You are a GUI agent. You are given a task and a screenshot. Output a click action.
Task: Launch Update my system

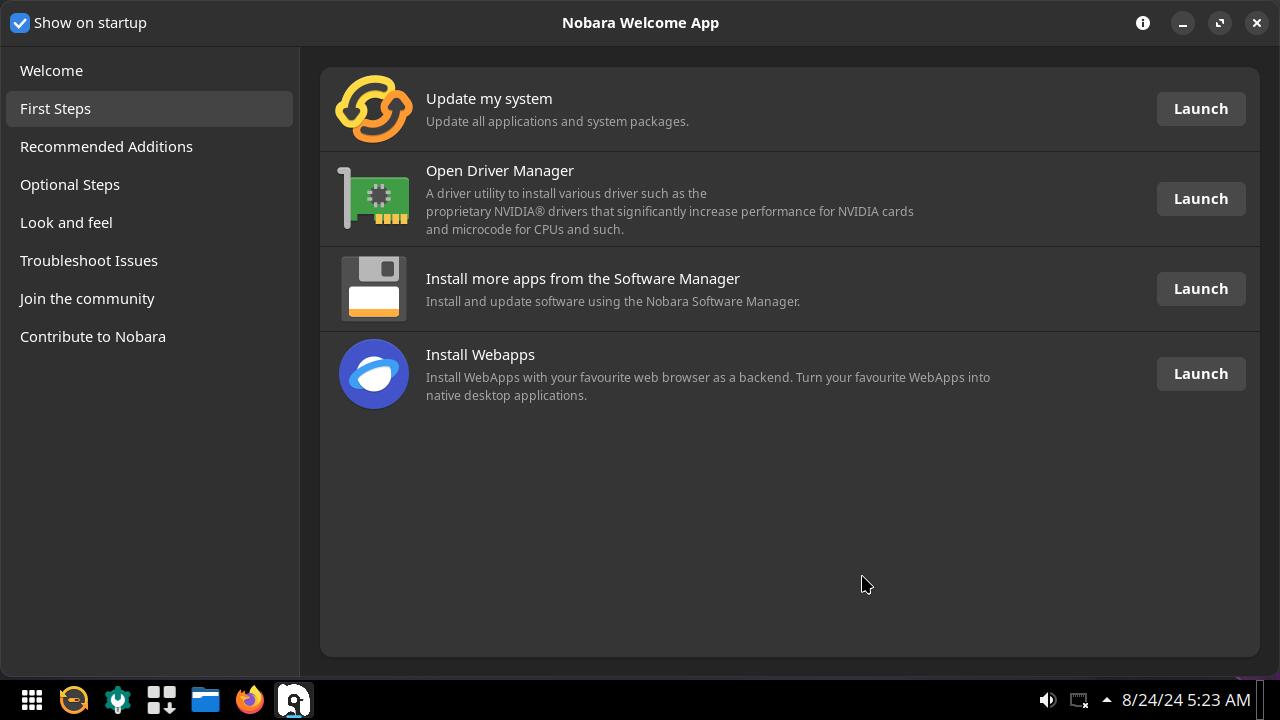[x=1201, y=109]
